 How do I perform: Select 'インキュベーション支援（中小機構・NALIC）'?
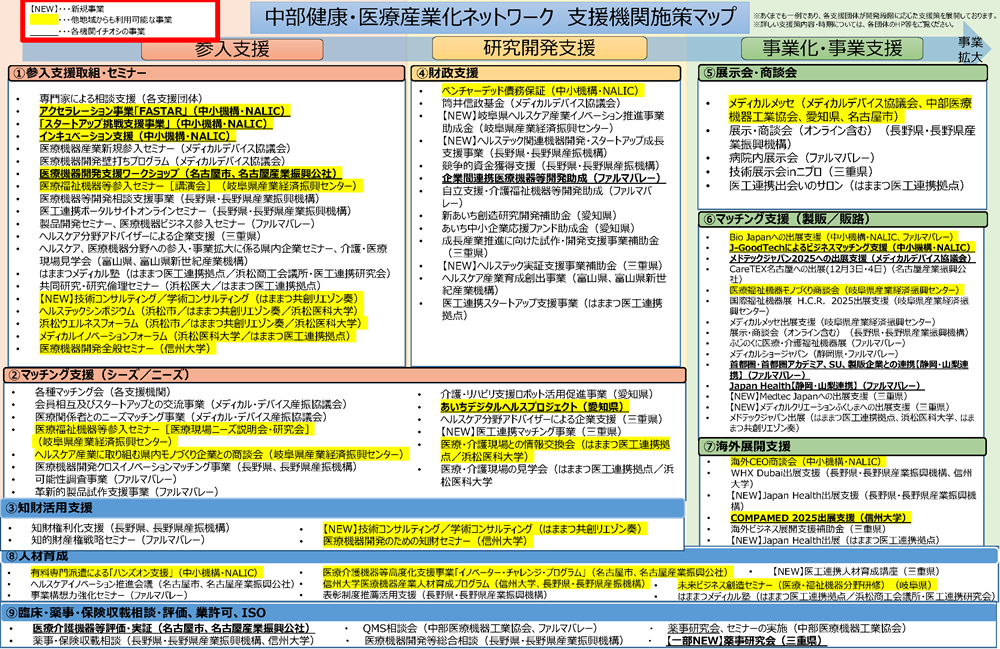(137, 136)
